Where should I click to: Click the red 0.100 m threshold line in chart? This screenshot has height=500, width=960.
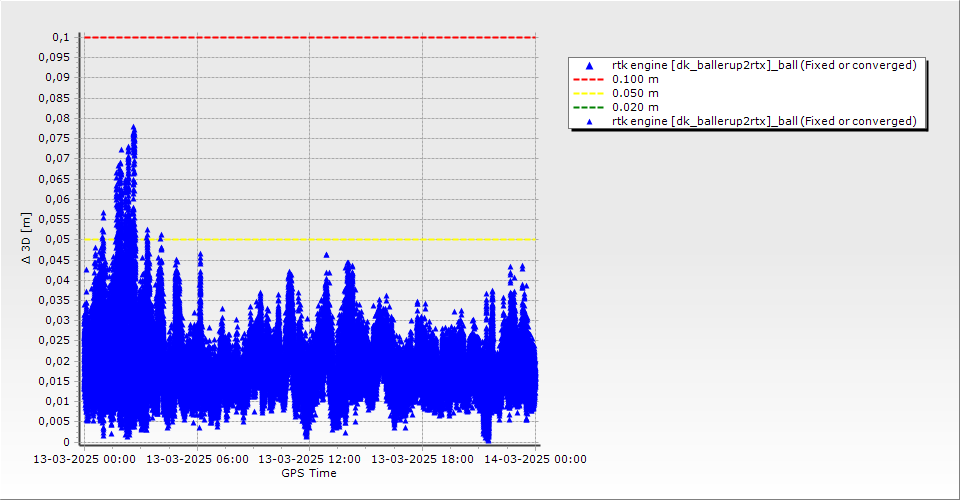310,37
